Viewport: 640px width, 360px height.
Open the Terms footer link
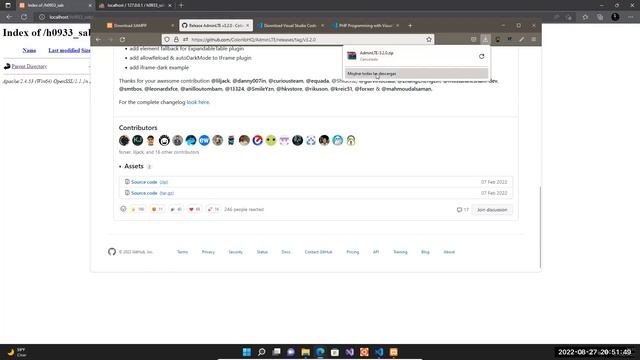click(x=182, y=252)
